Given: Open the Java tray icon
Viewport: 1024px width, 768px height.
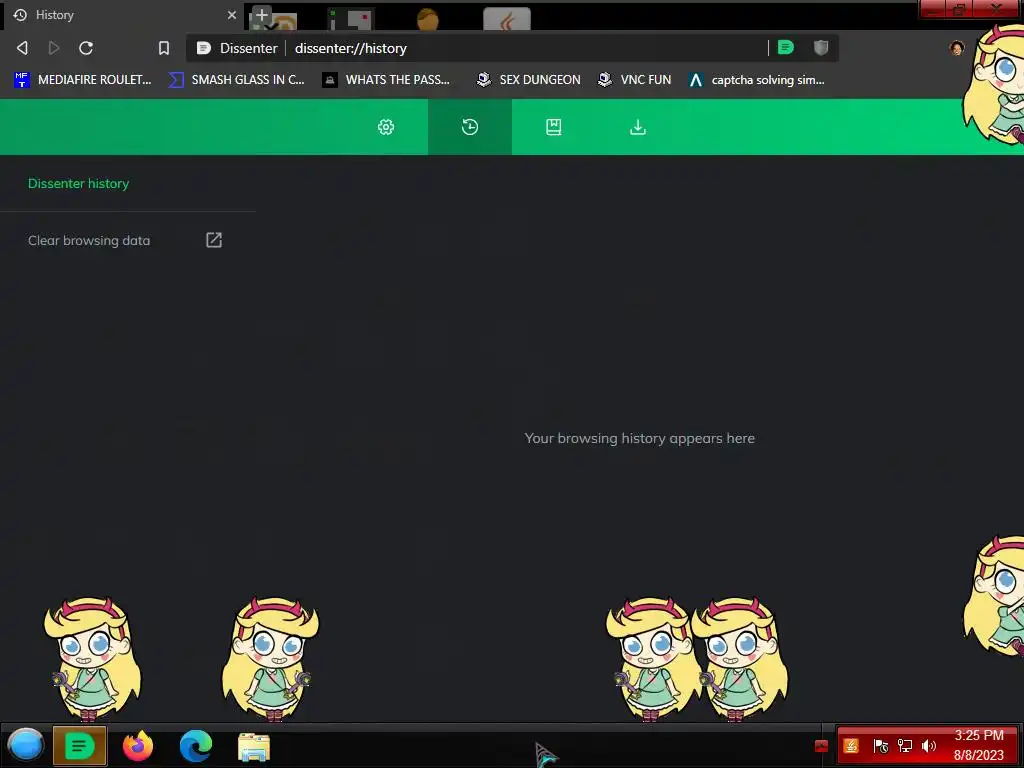Looking at the screenshot, I should [851, 746].
